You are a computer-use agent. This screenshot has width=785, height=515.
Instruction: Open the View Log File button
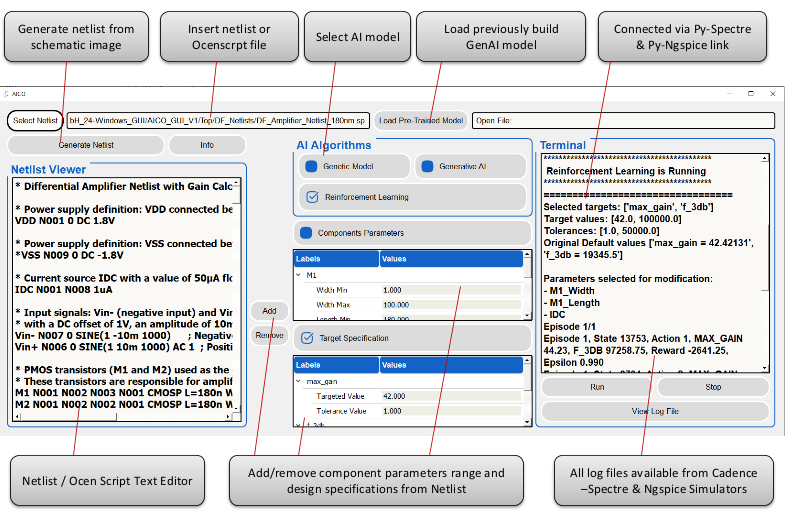[x=655, y=411]
